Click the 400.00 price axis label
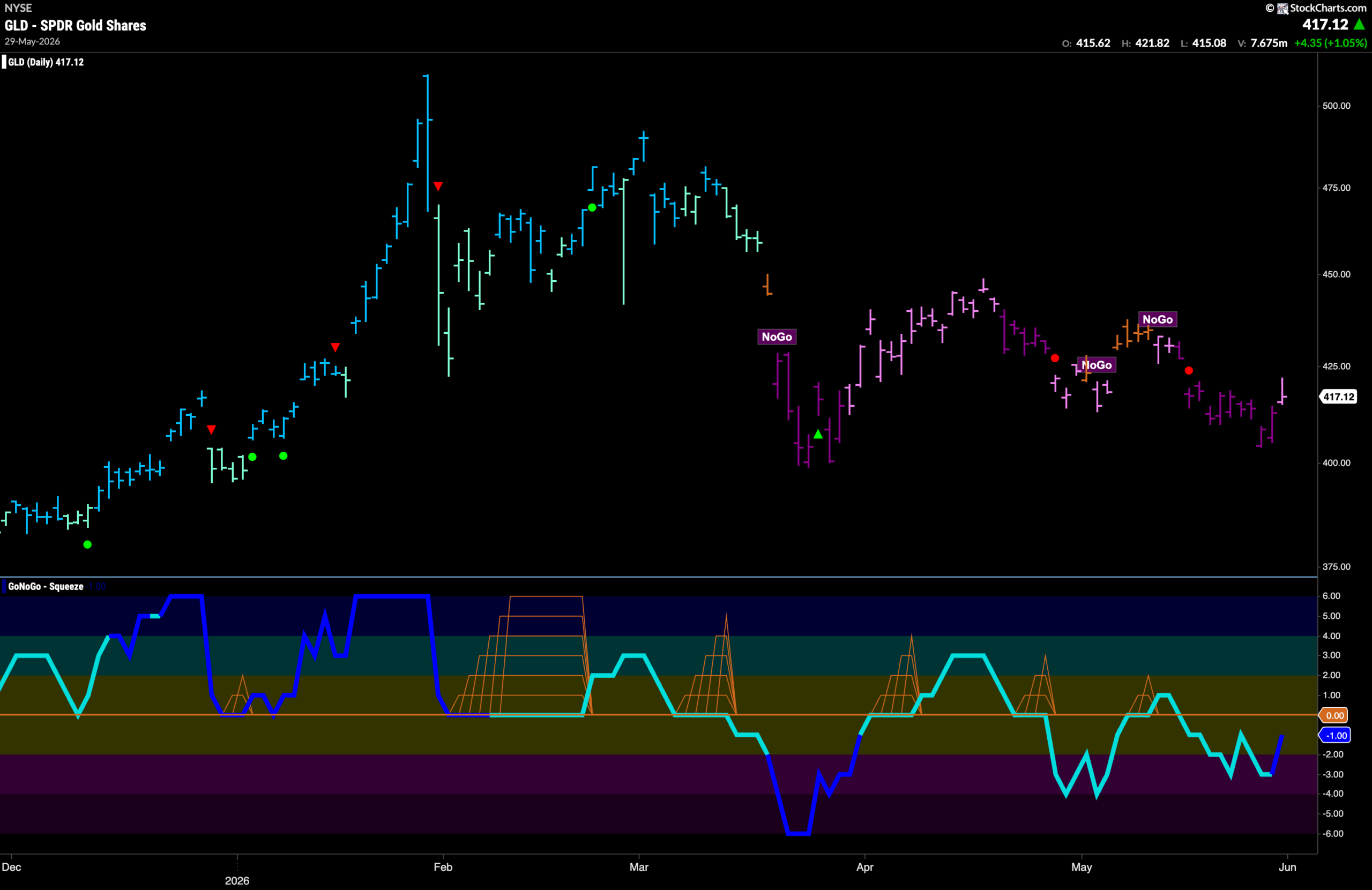The image size is (1372, 890). [x=1336, y=463]
